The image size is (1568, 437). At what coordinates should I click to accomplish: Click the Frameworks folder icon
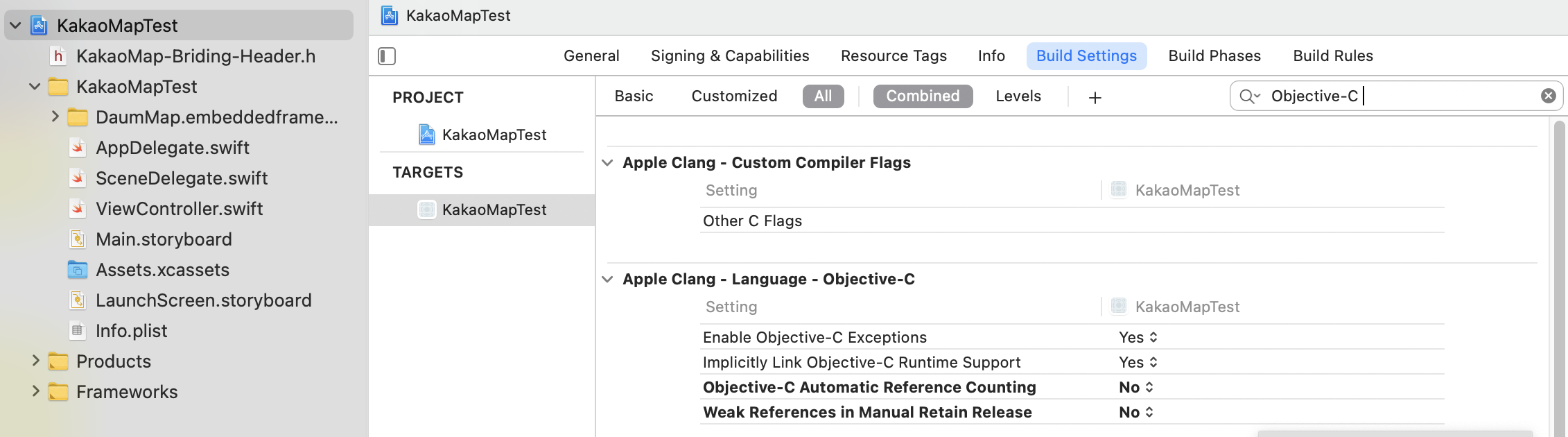click(58, 392)
